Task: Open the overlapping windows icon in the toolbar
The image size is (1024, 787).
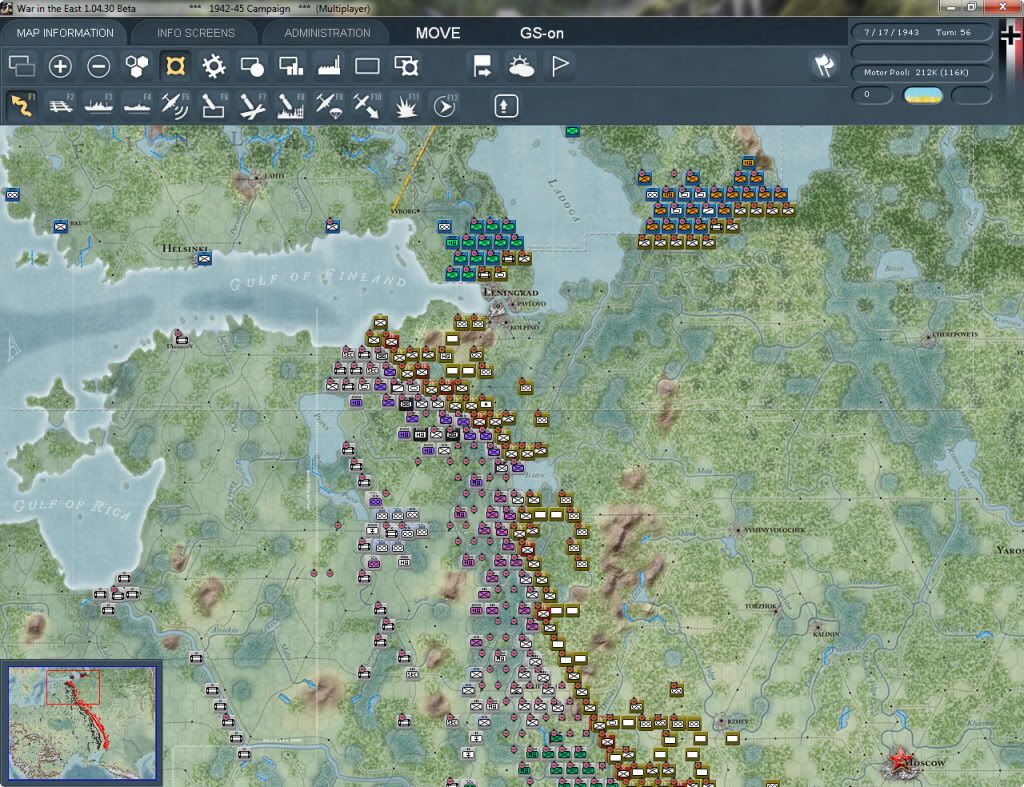Action: point(22,66)
